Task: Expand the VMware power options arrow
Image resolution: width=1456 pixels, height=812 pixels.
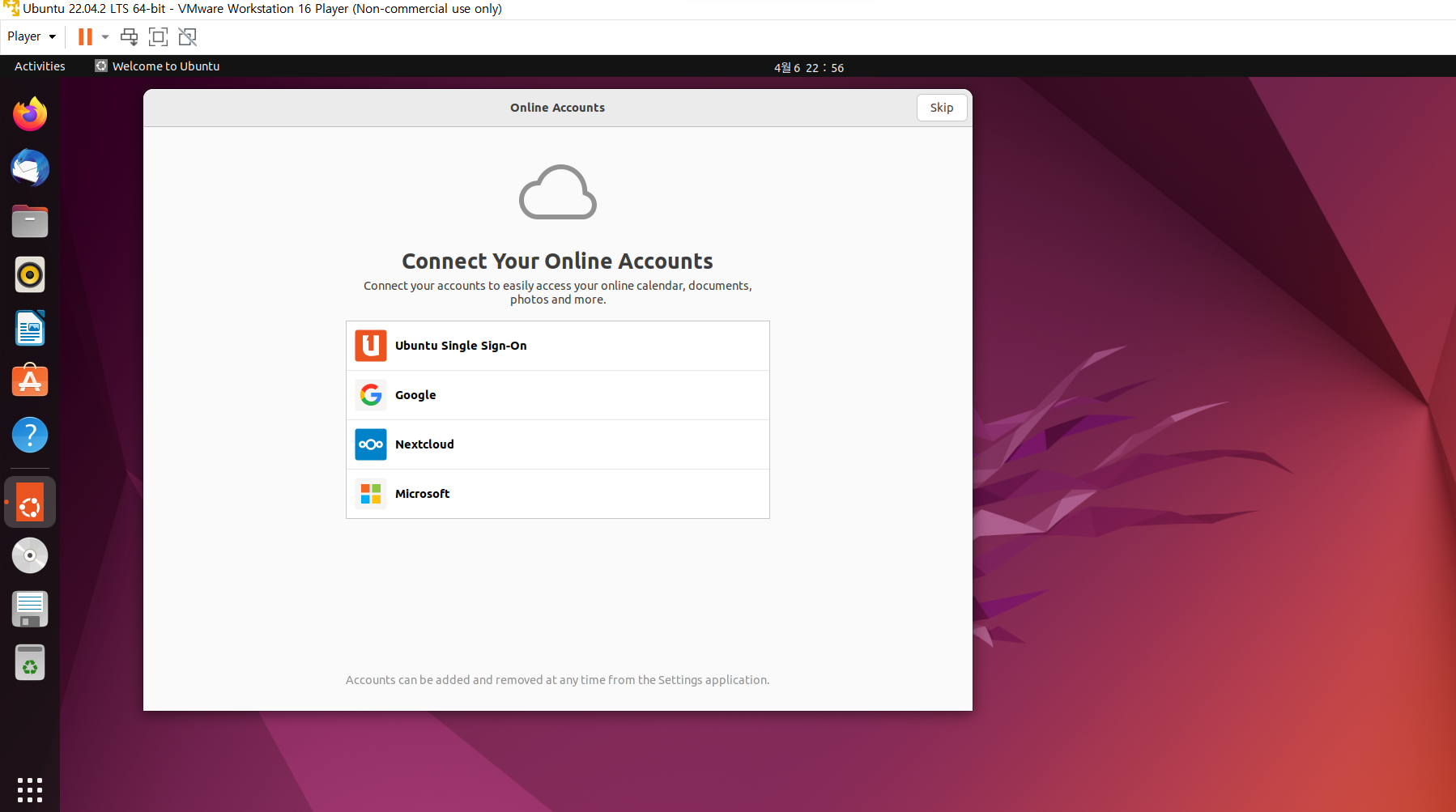Action: (105, 36)
